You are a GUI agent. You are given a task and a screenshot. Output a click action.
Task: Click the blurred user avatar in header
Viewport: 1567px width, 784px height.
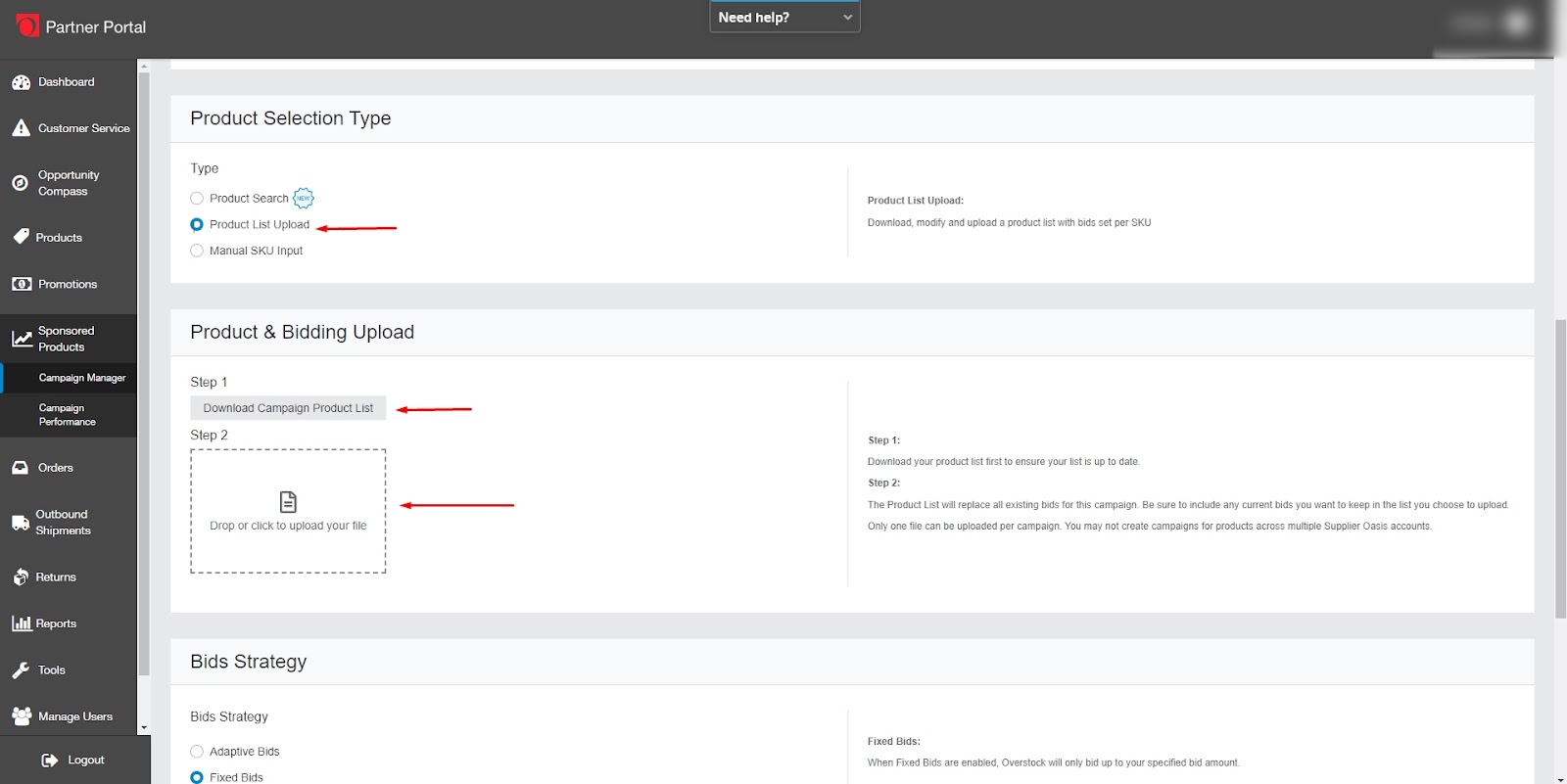1517,23
